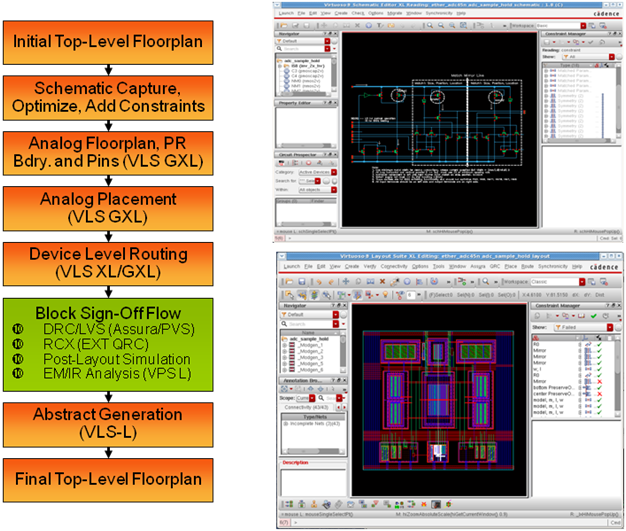The height and width of the screenshot is (531, 626).
Task: Click the open folder icon in Layout toolbar
Action: (x=289, y=281)
